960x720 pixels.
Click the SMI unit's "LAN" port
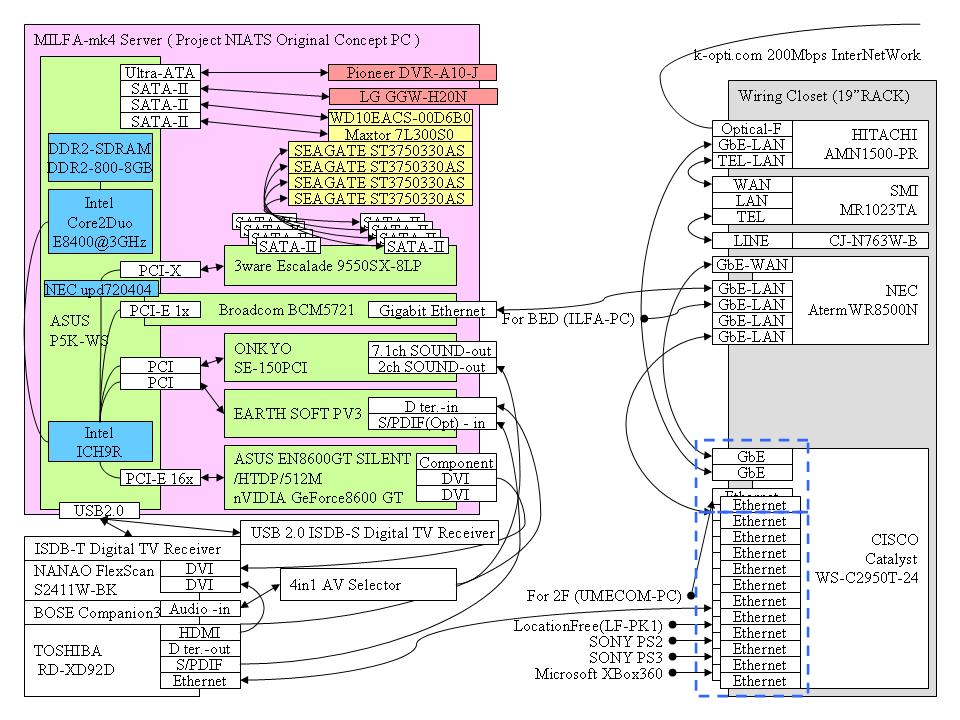[752, 200]
